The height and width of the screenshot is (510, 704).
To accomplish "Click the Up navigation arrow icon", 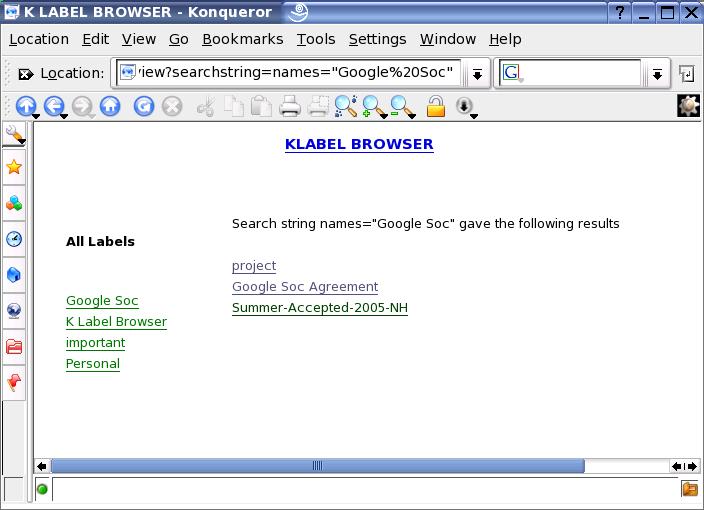I will point(26,106).
